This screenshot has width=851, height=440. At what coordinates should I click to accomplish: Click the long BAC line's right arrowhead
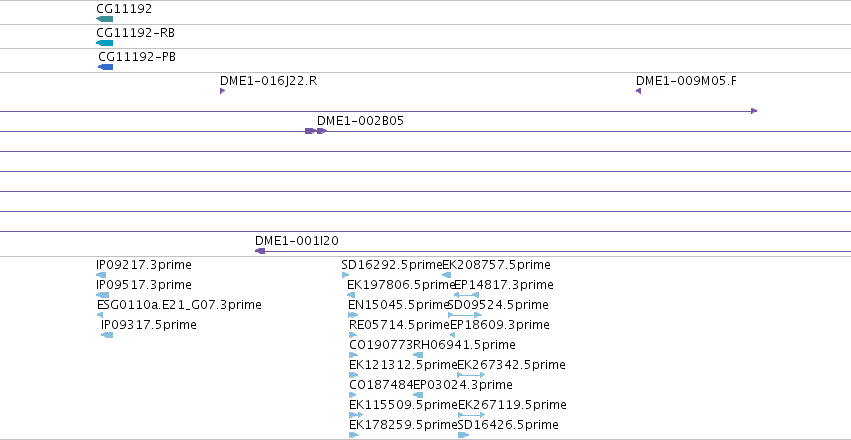click(754, 111)
